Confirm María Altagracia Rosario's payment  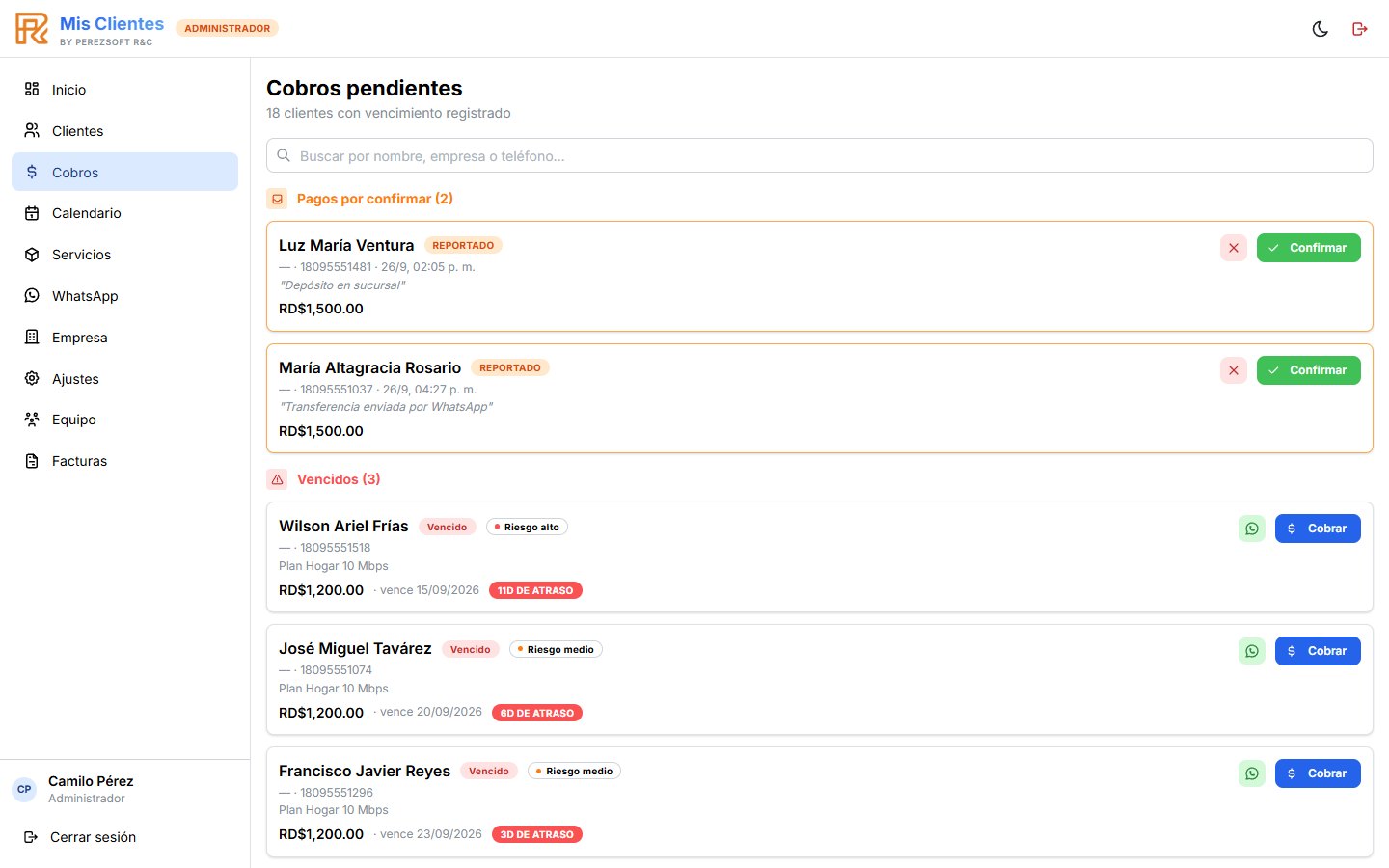(1308, 370)
